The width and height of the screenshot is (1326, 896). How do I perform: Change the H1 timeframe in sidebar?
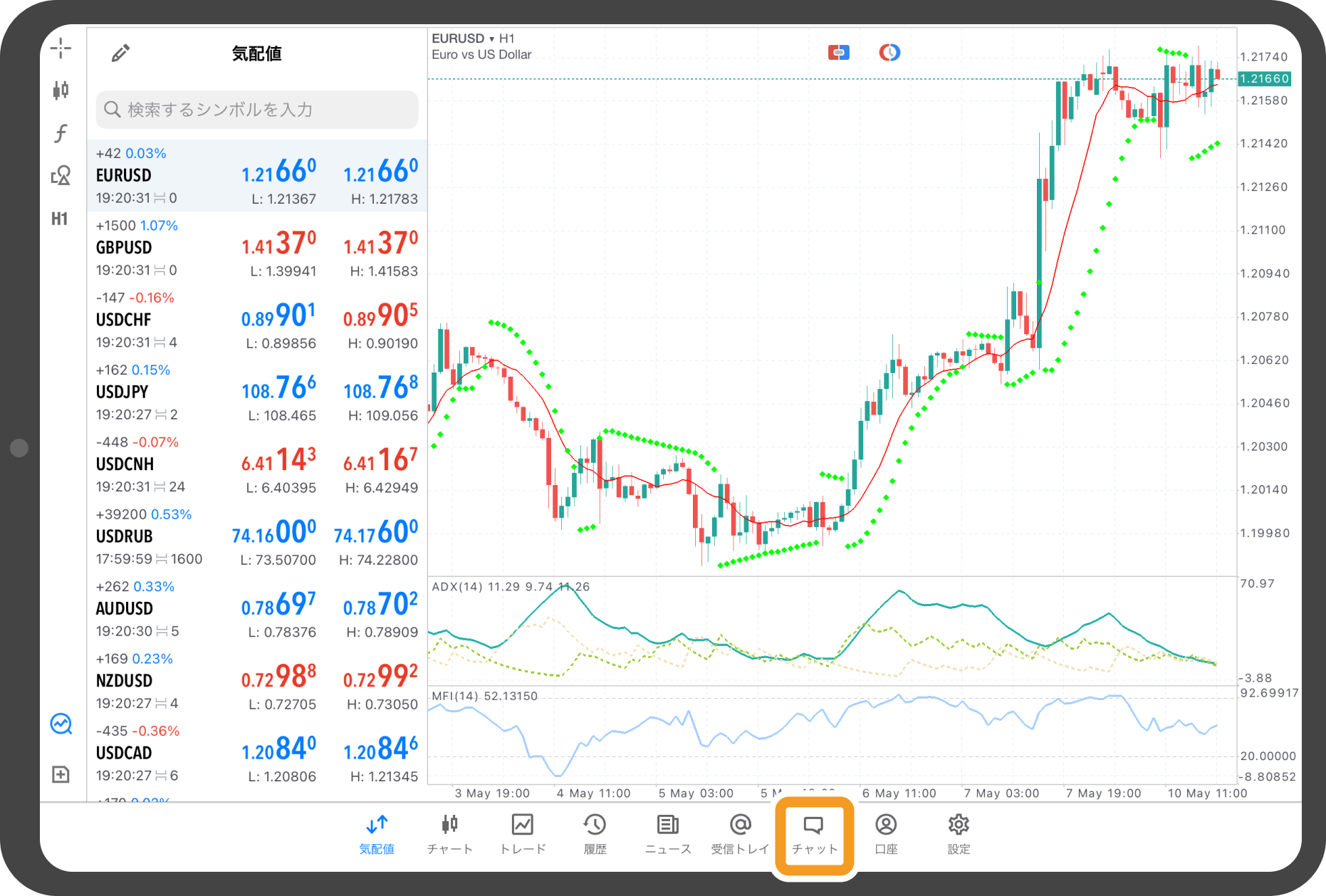[60, 219]
